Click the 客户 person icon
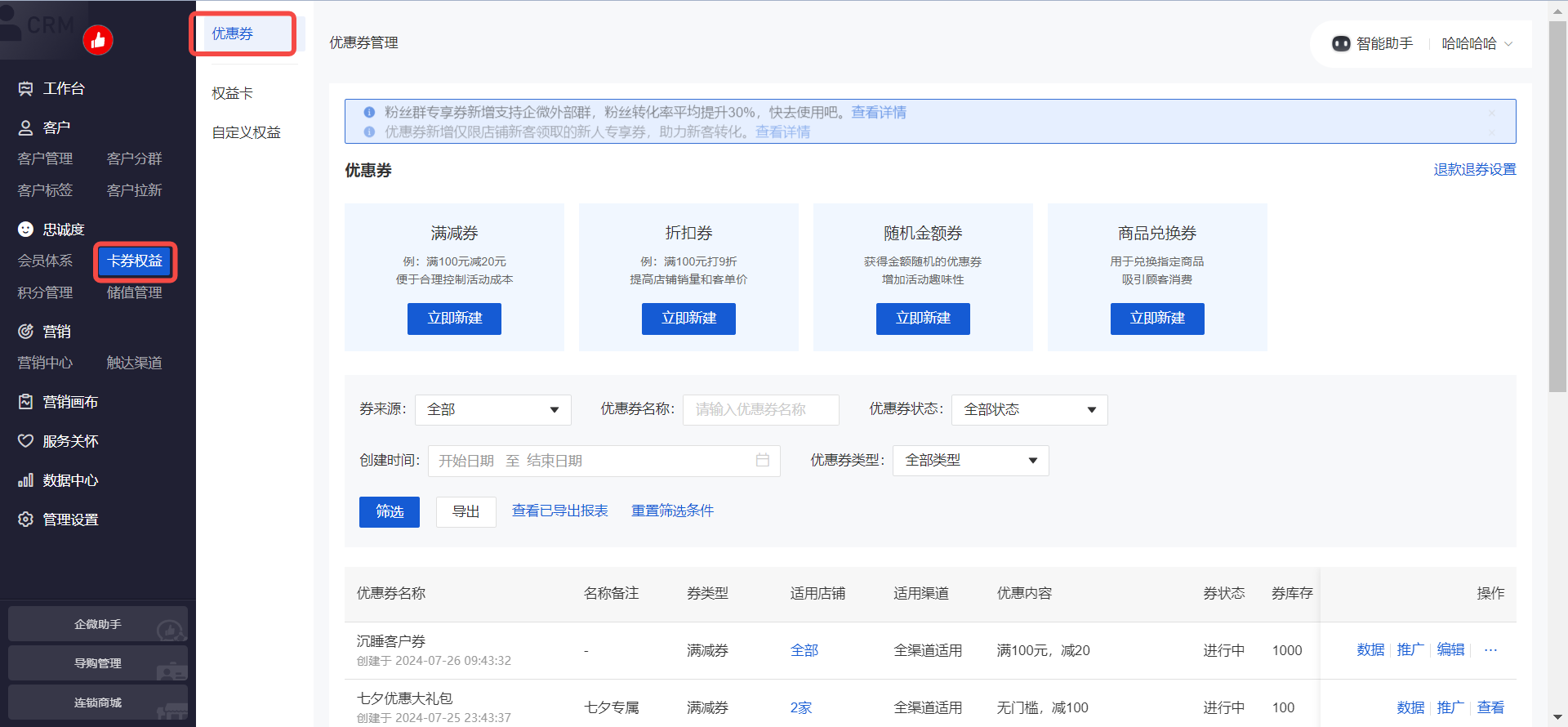Viewport: 1568px width, 727px height. pyautogui.click(x=26, y=127)
